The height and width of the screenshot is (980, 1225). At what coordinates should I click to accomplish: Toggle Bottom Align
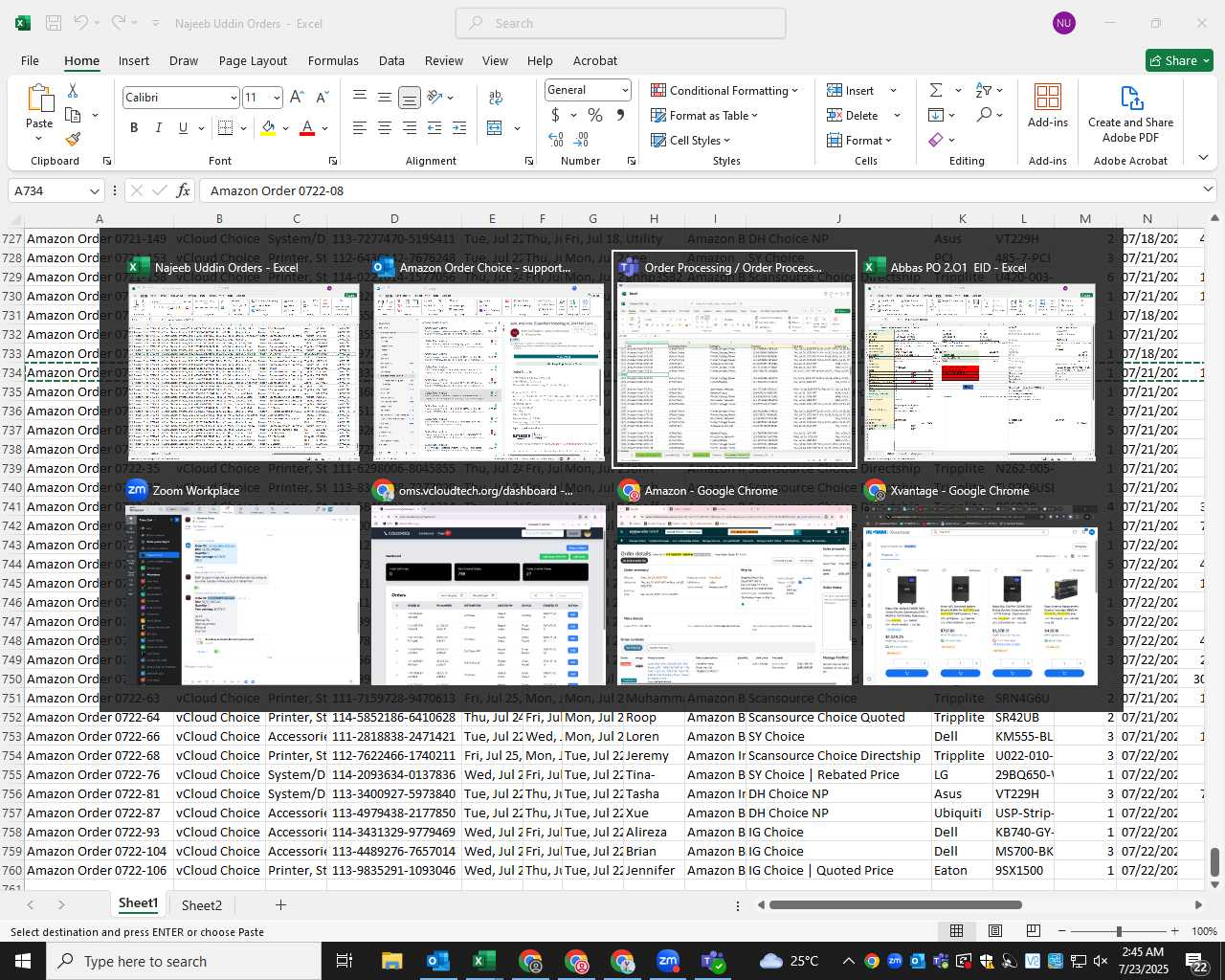[x=410, y=97]
